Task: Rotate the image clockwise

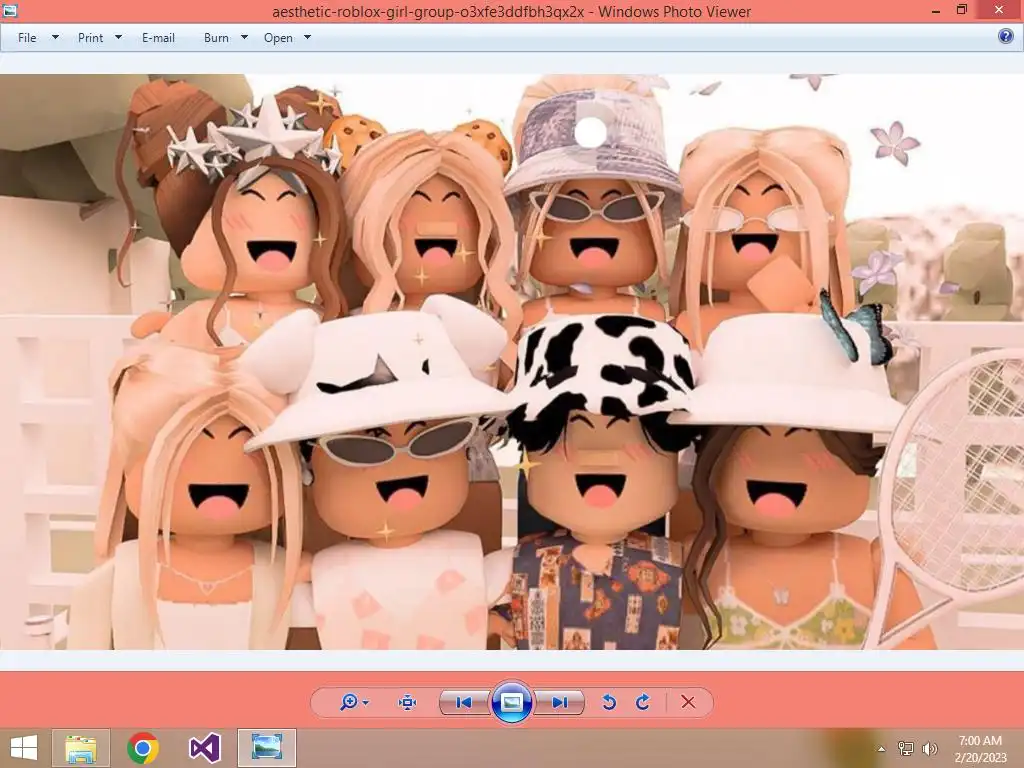Action: coord(643,703)
